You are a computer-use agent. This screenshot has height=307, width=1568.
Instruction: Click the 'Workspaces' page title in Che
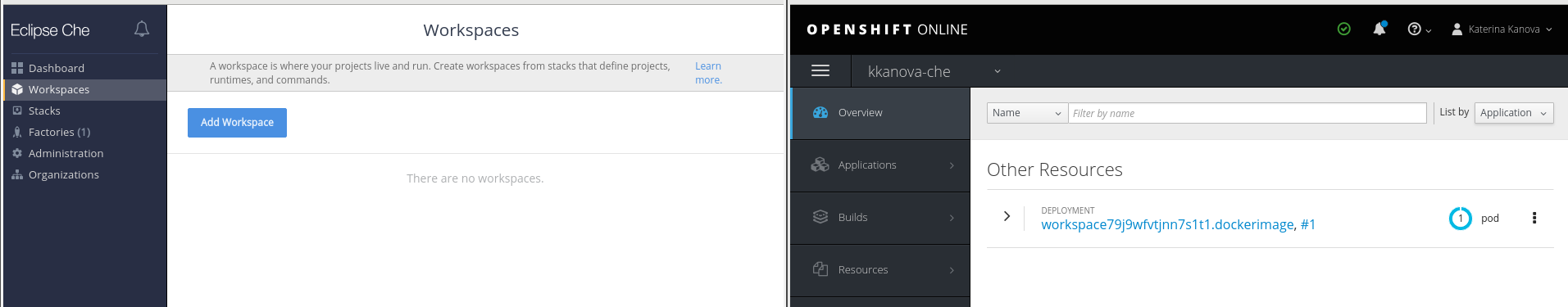coord(471,30)
